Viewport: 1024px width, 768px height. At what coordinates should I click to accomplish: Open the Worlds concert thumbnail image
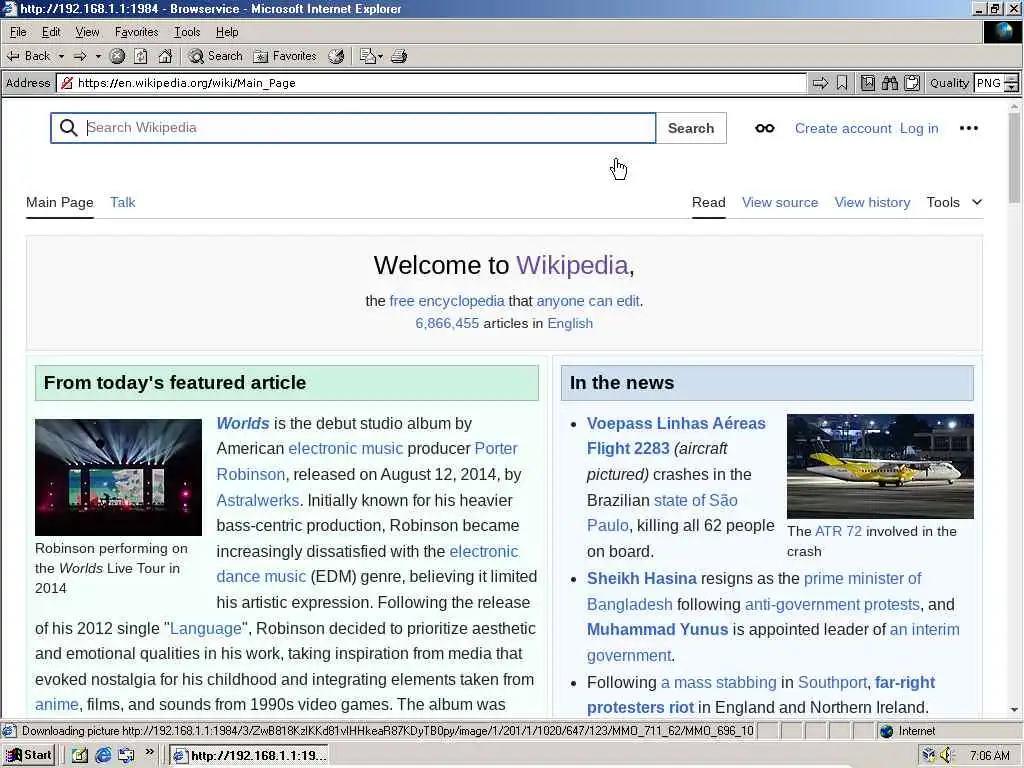(118, 477)
